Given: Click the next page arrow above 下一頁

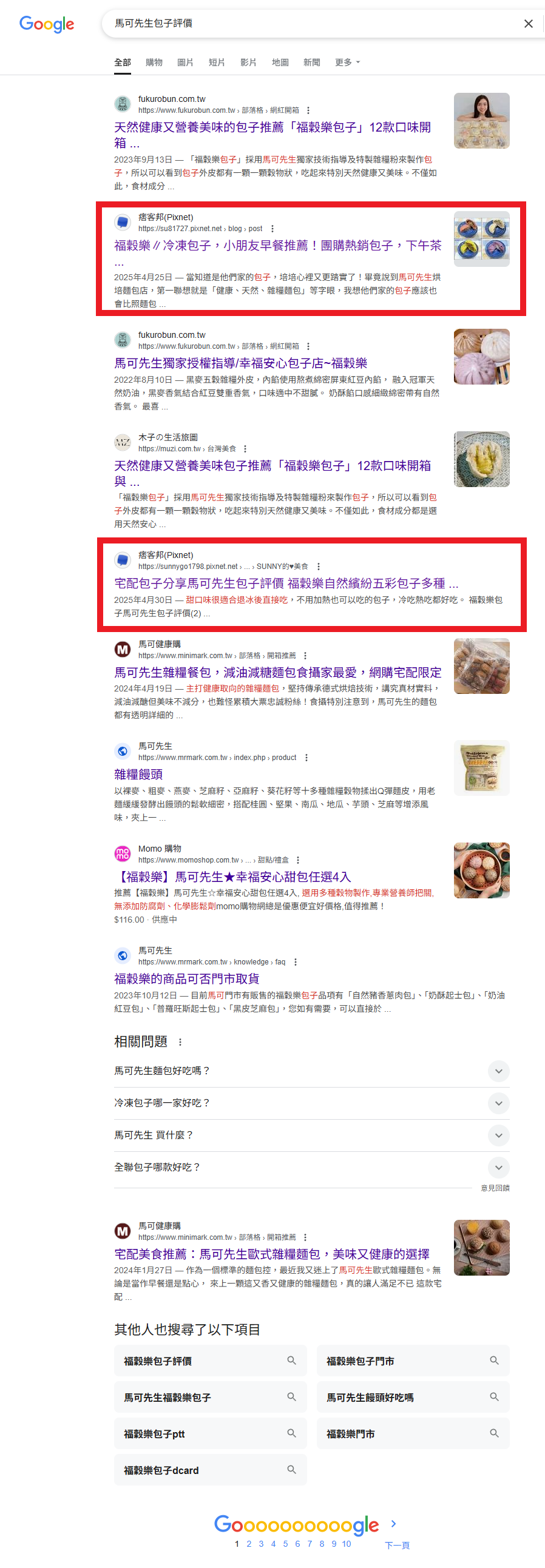Looking at the screenshot, I should (x=393, y=1524).
